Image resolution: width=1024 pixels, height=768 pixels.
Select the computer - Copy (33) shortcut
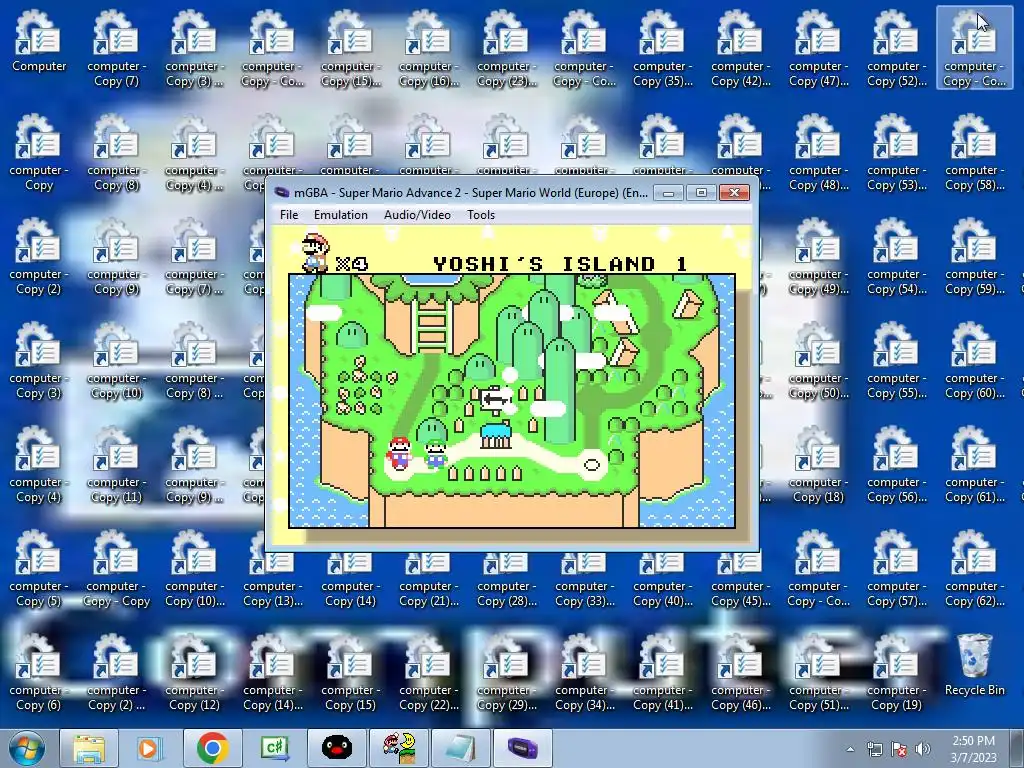pos(584,580)
